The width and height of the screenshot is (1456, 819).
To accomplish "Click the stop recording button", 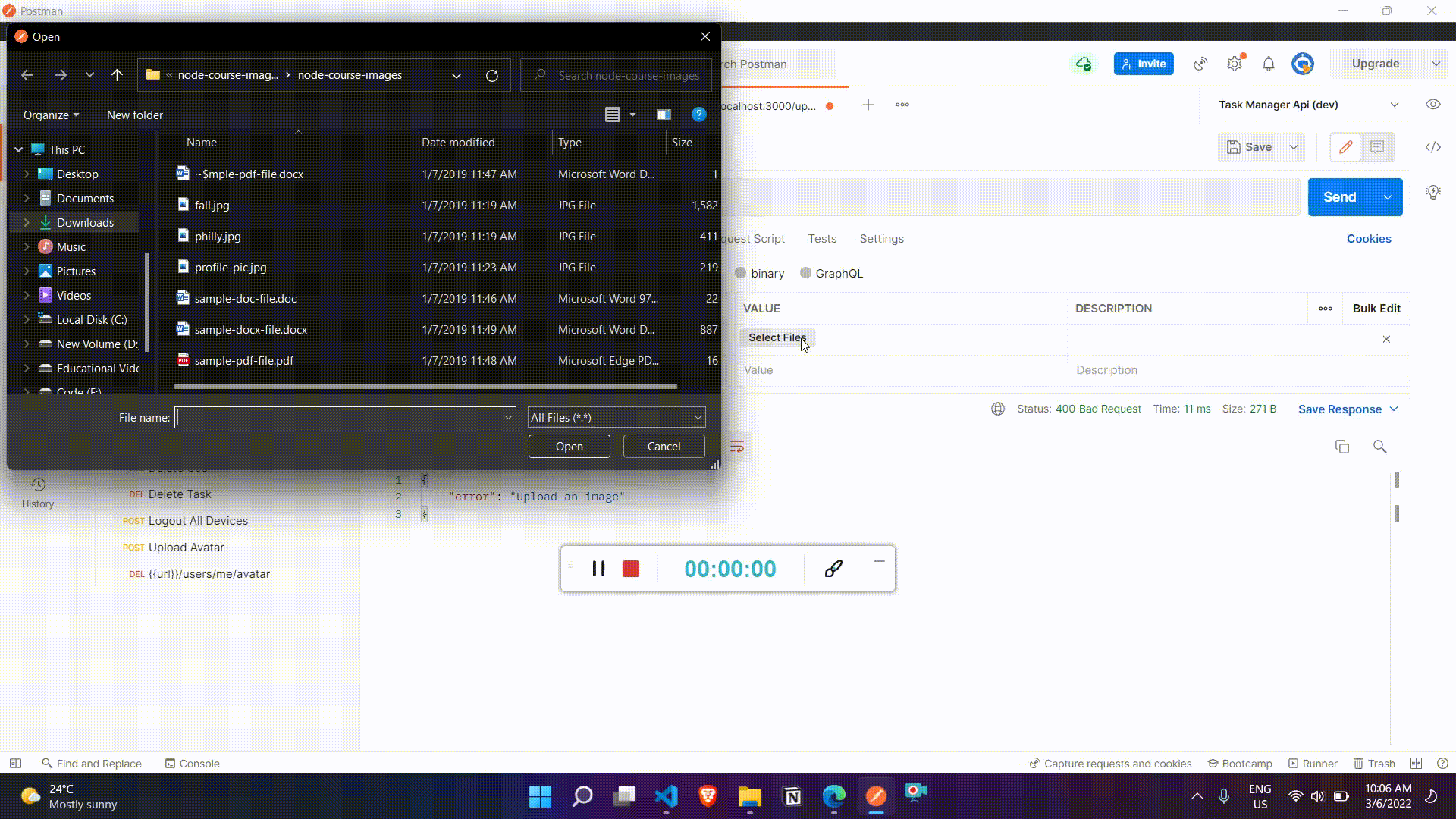I will click(630, 569).
